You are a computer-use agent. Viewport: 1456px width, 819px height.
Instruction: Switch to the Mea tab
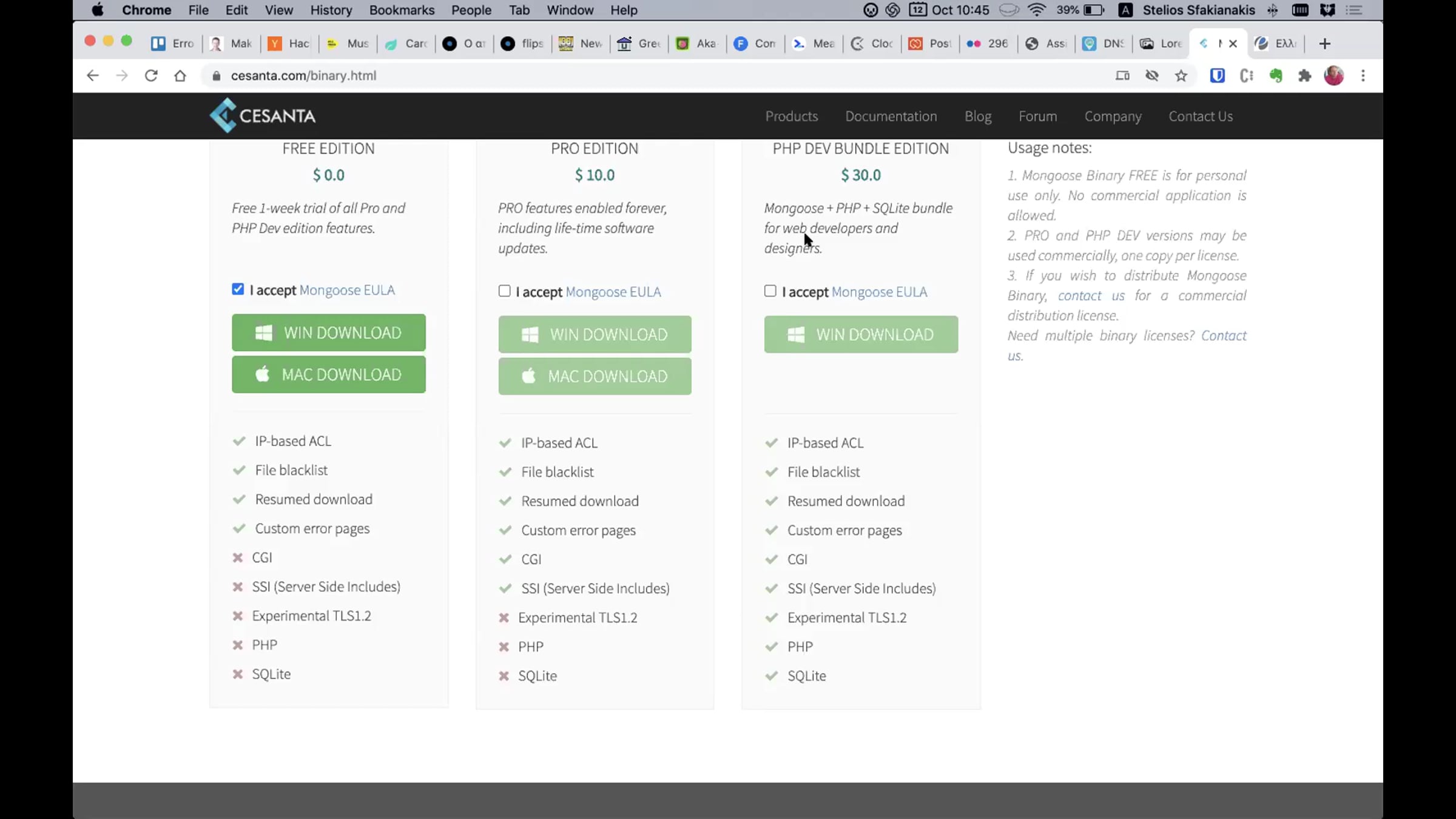coord(814,44)
